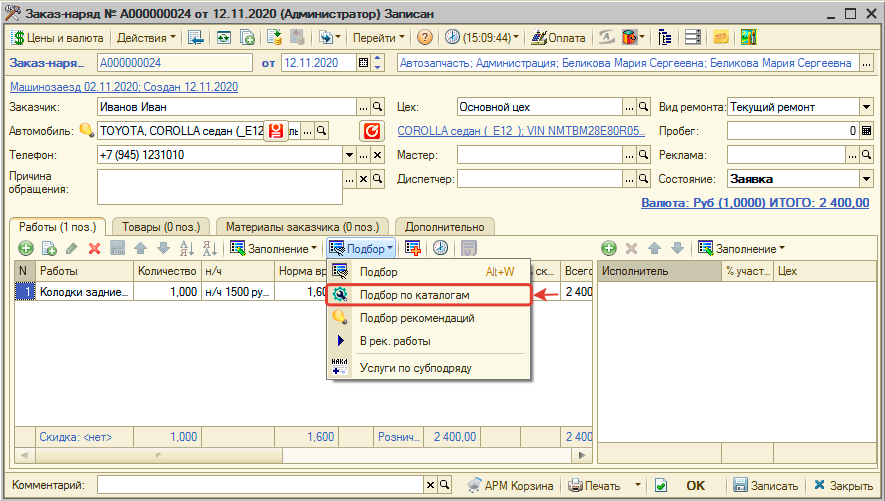Switch to the 'Товары (0 поз.)' tab
This screenshot has height=501, width=885.
161,227
